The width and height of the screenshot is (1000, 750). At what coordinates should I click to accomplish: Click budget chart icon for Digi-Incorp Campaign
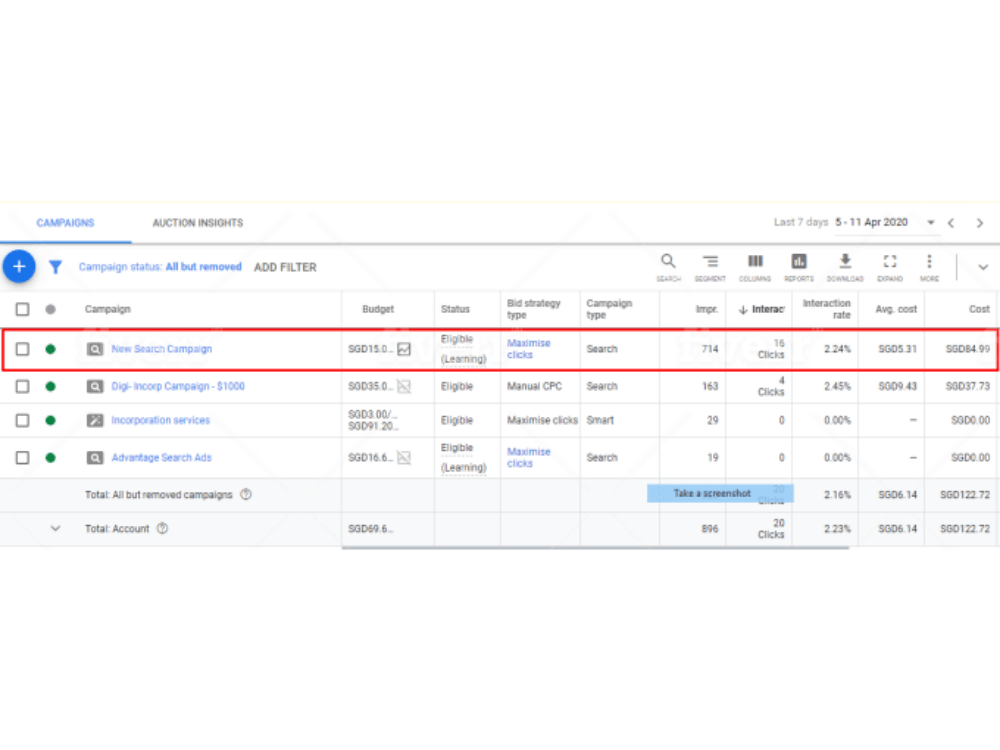coord(404,386)
